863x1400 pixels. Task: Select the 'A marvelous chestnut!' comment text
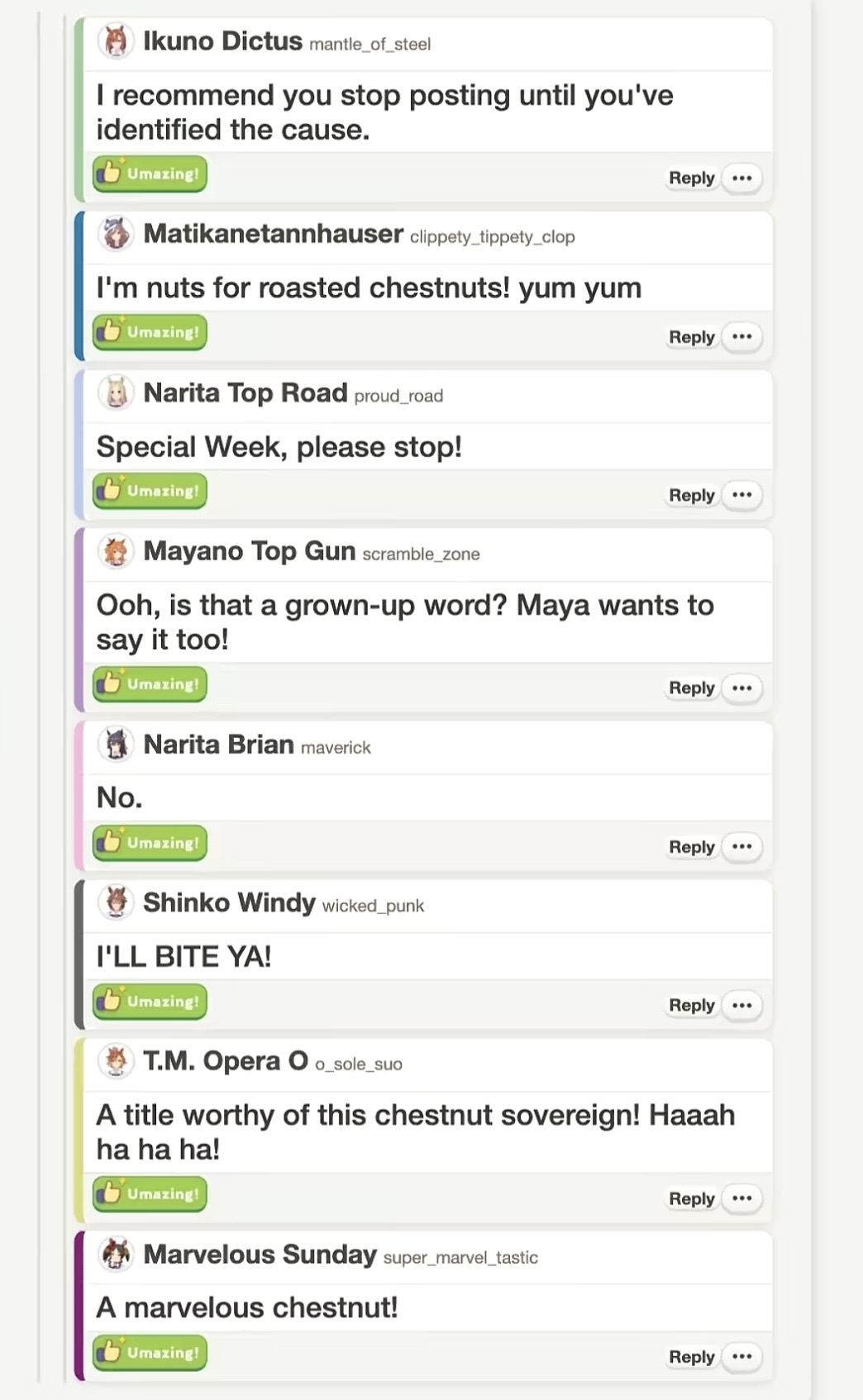click(247, 1307)
